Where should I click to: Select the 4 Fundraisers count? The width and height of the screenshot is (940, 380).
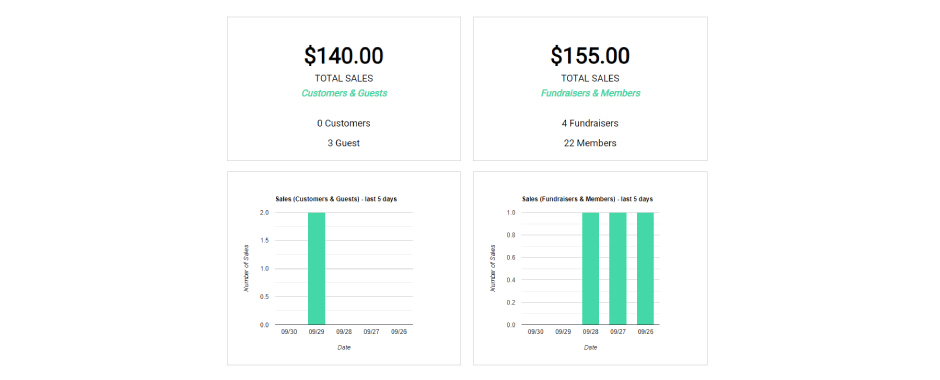tap(590, 123)
